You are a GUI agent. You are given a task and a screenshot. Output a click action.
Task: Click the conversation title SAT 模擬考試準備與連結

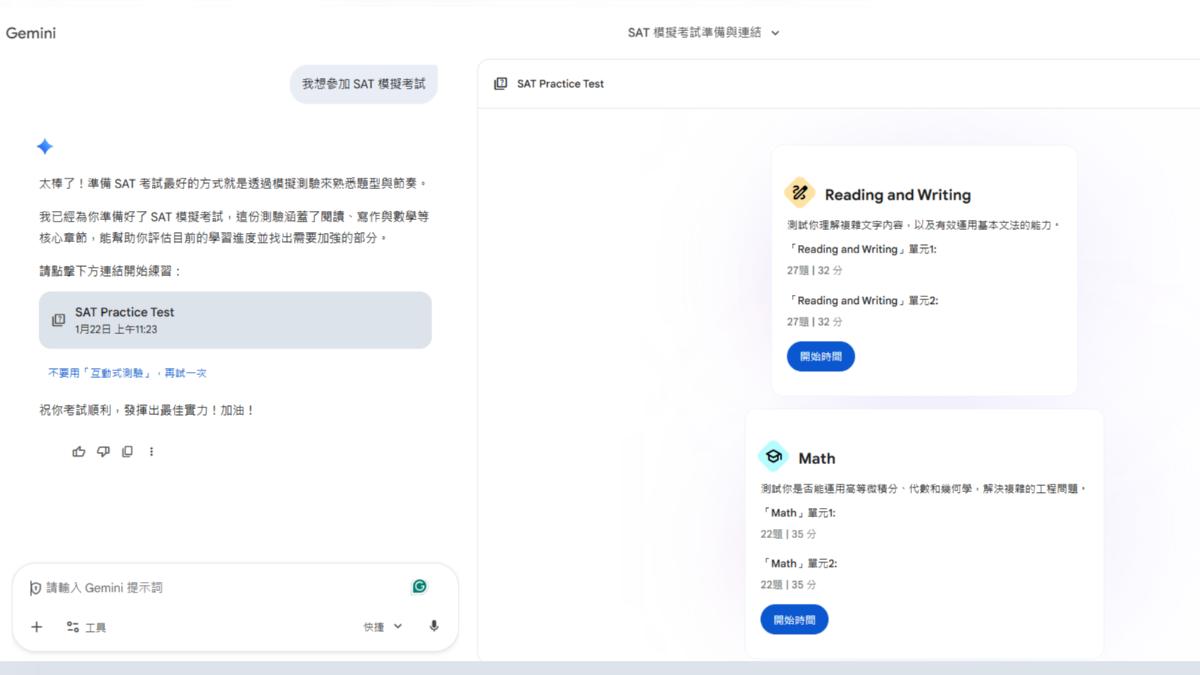[694, 33]
